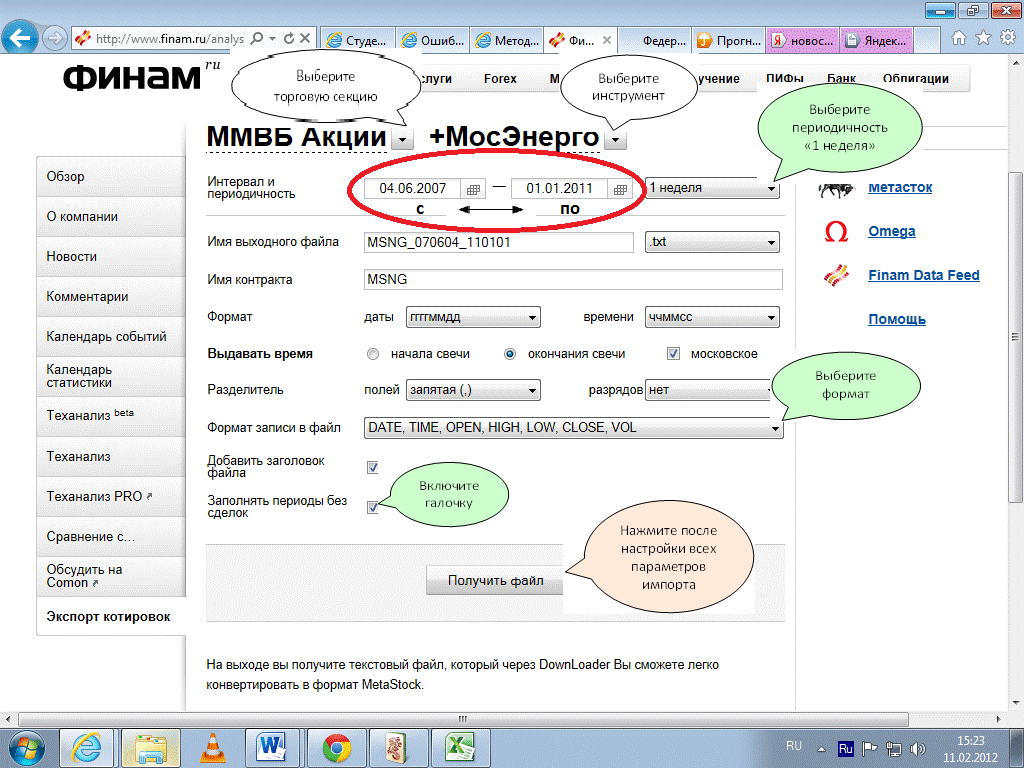
Task: Open calendar picker for end date 01.01.2011
Action: click(x=620, y=189)
